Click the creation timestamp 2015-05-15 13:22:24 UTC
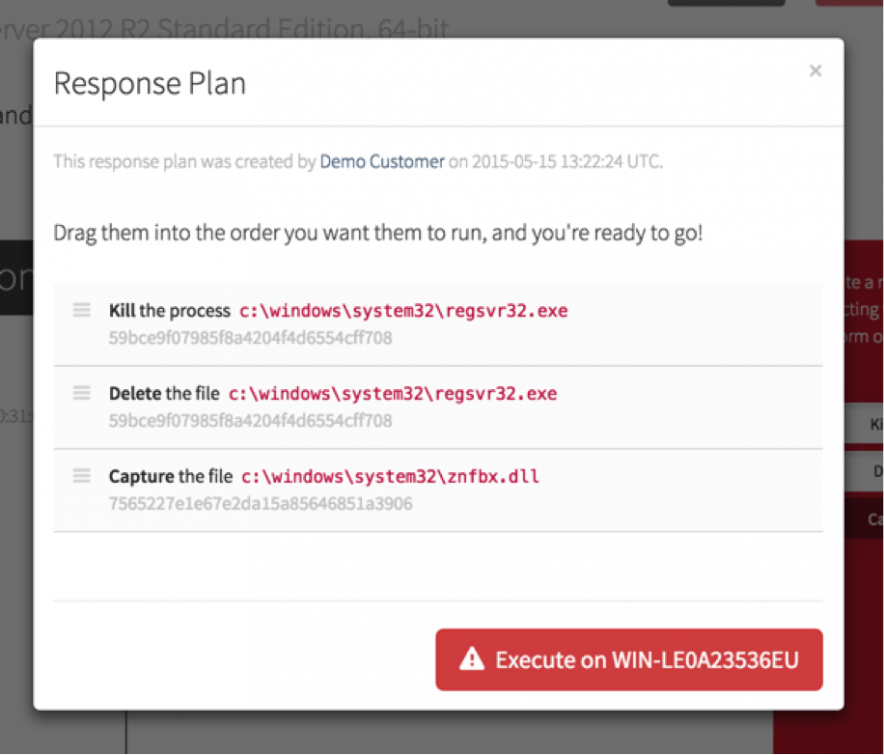The height and width of the screenshot is (755, 884). [566, 161]
